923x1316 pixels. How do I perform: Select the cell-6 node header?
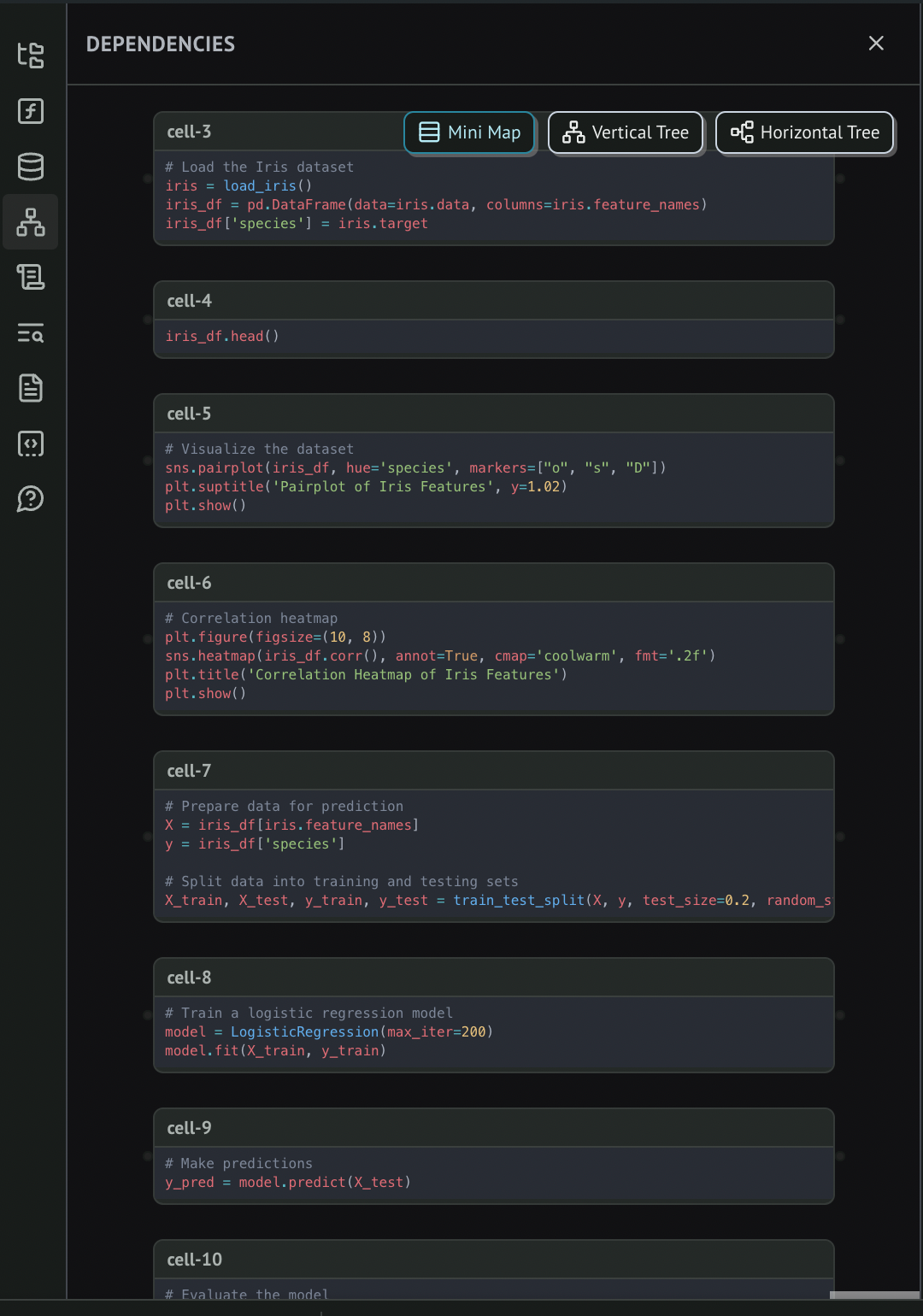coord(494,583)
